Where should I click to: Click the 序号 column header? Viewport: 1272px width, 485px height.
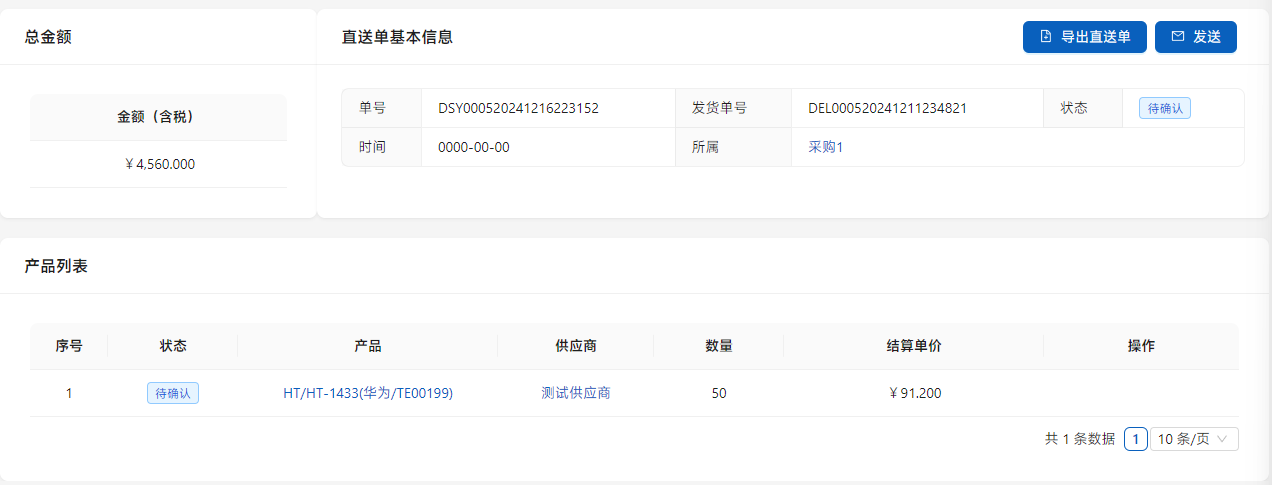click(69, 346)
